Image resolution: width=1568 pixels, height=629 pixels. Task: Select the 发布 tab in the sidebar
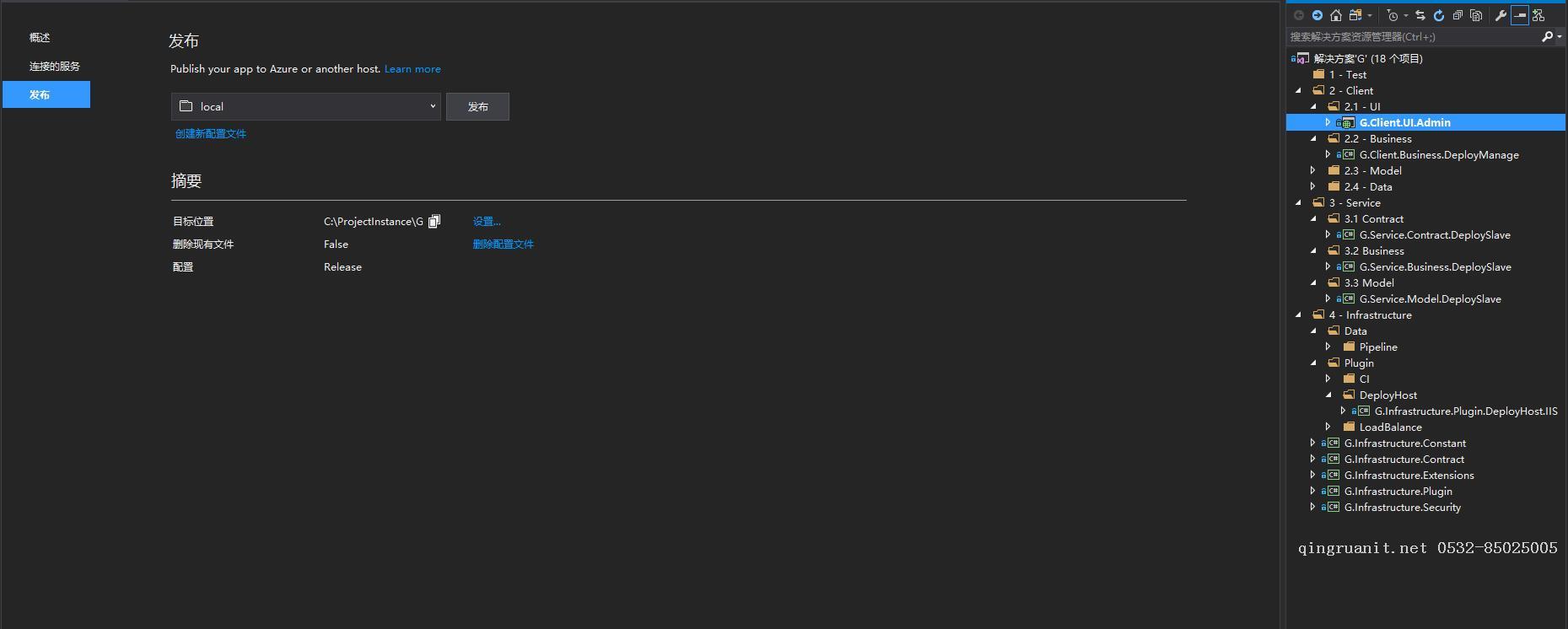coord(46,94)
